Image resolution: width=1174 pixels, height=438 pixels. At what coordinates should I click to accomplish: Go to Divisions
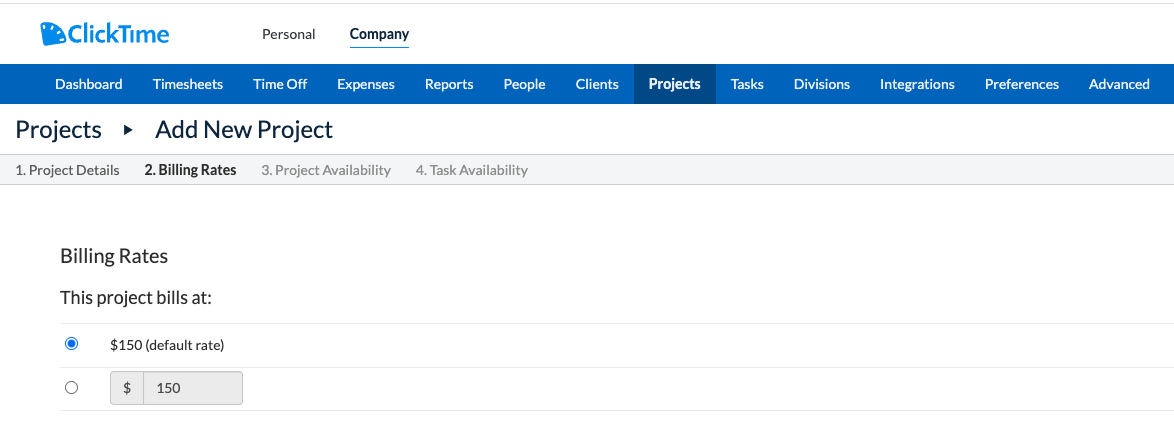[822, 84]
